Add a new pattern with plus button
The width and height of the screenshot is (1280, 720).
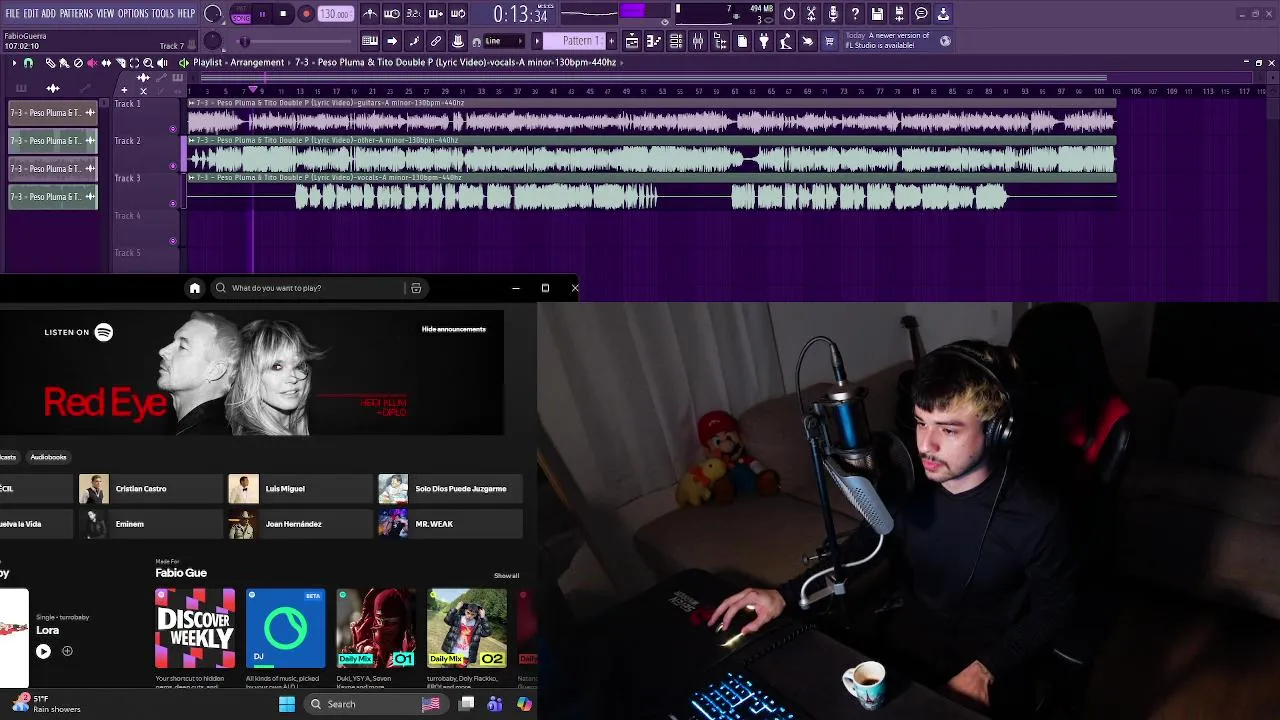(612, 41)
